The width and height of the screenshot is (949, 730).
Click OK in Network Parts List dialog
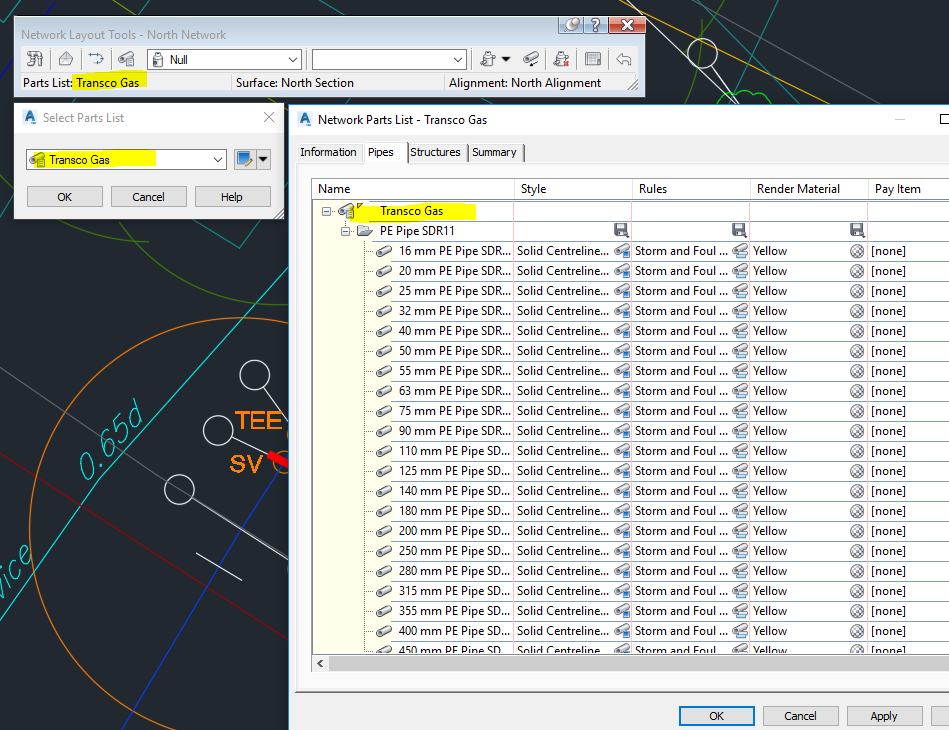[x=717, y=716]
